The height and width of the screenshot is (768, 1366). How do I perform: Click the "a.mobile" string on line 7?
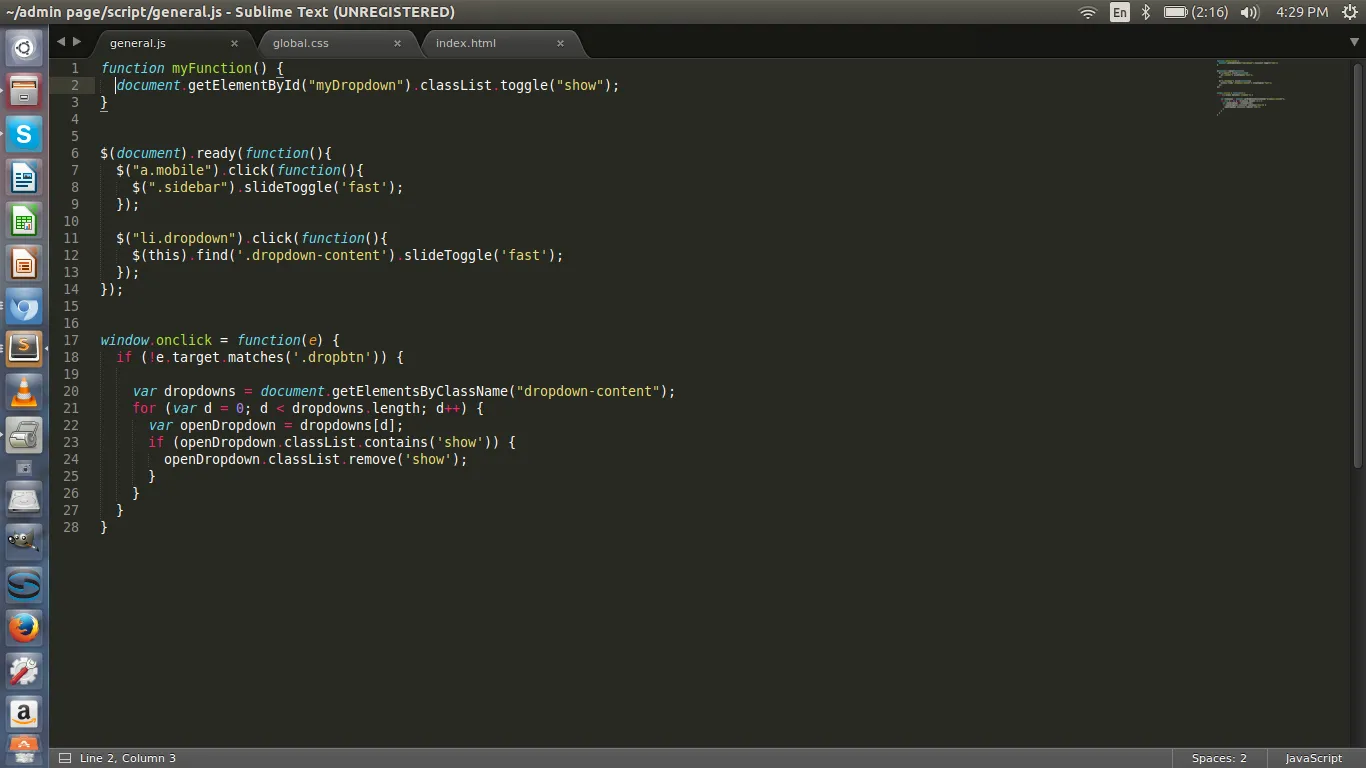click(x=172, y=170)
